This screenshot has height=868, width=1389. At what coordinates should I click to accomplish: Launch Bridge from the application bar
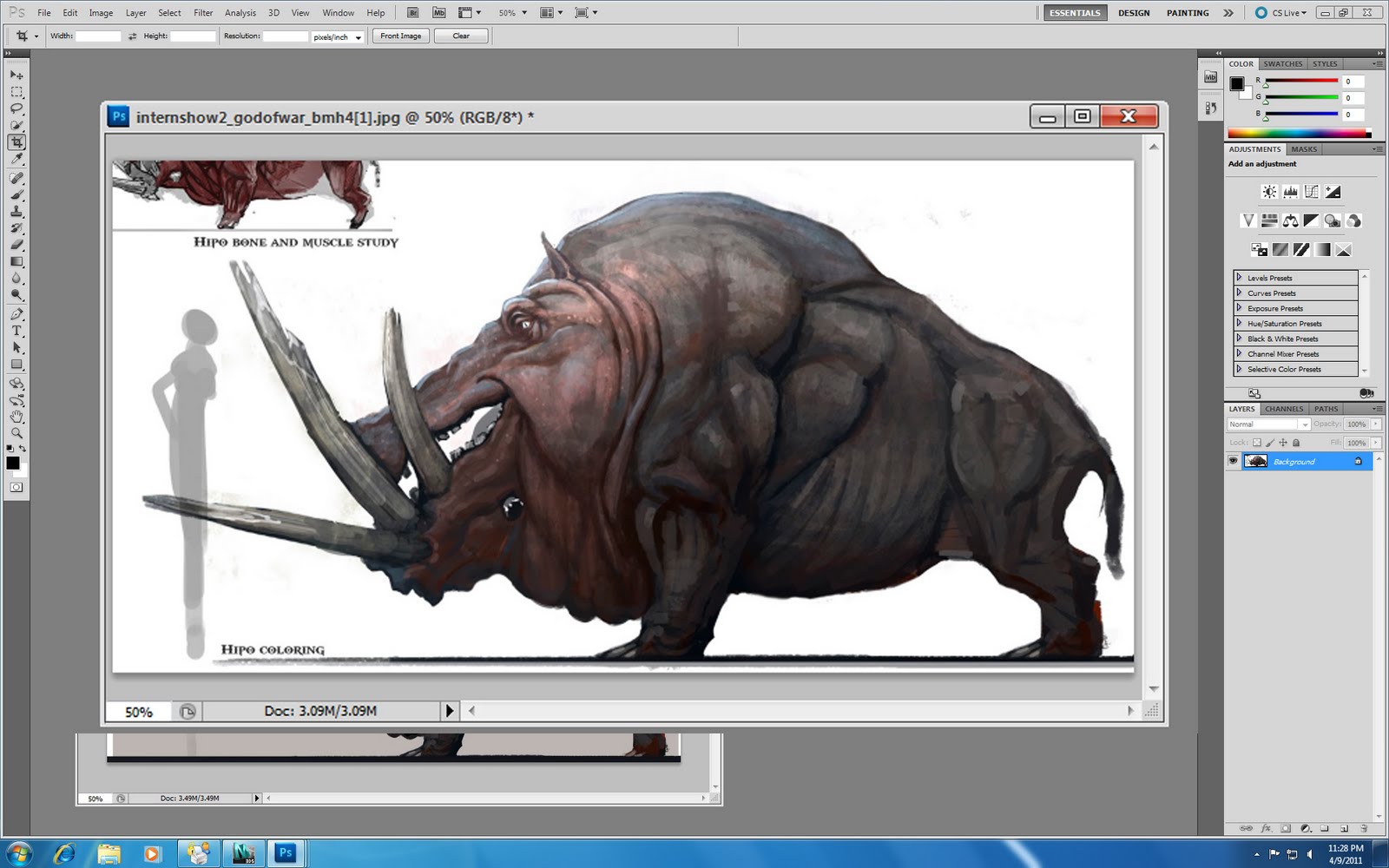(x=413, y=12)
